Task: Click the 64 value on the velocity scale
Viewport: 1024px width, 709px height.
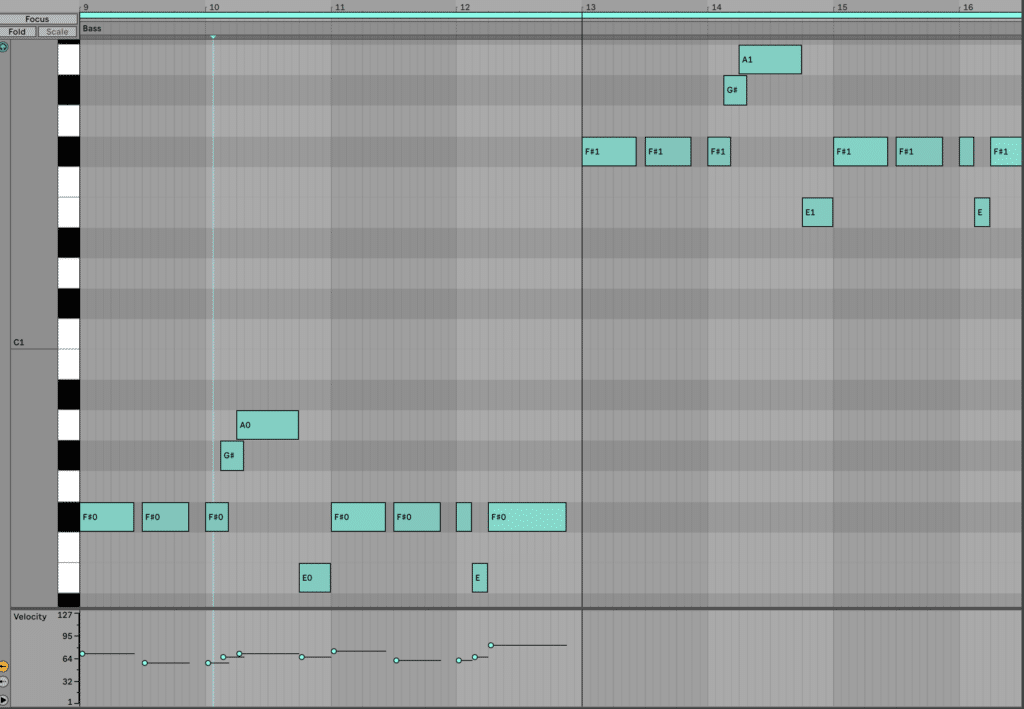Action: (x=67, y=659)
